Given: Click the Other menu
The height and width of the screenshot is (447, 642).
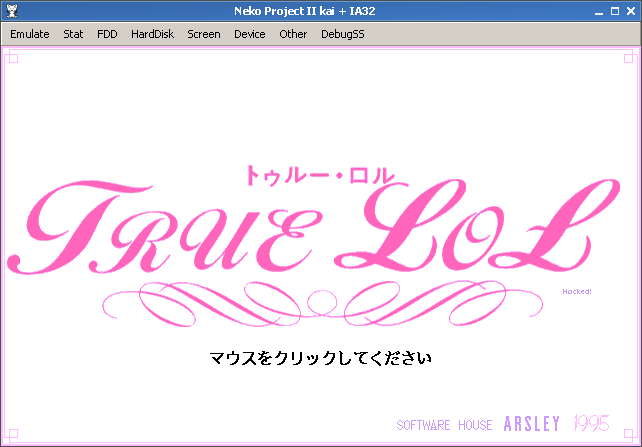Looking at the screenshot, I should click(293, 34).
